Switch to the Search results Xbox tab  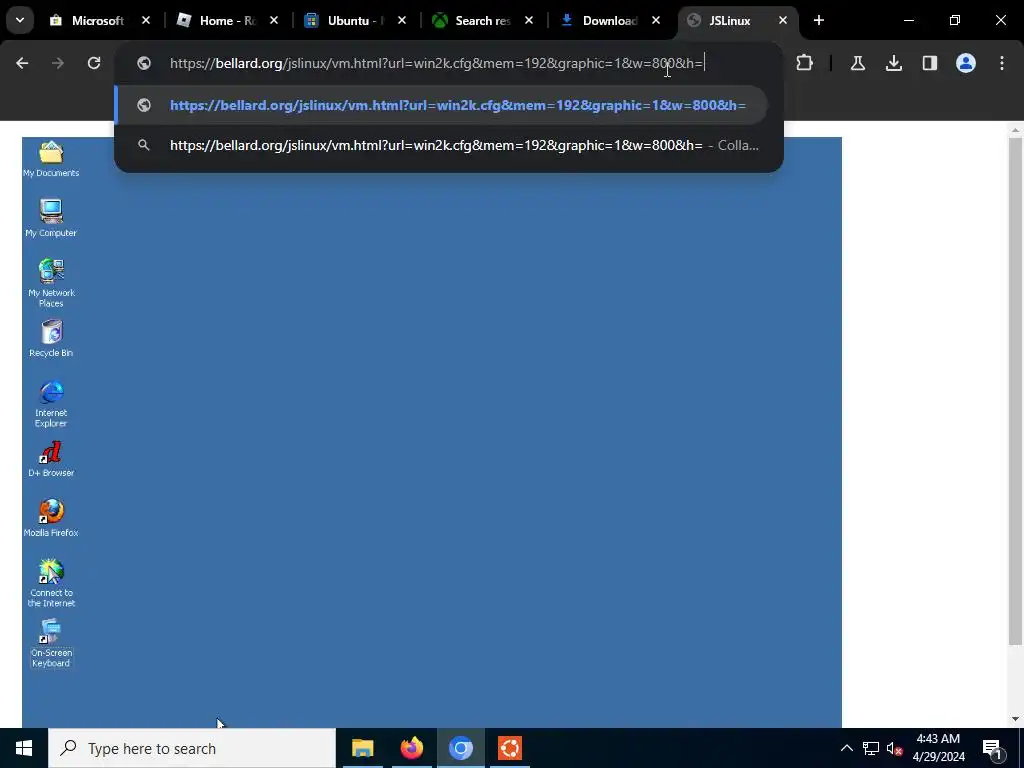(x=483, y=20)
